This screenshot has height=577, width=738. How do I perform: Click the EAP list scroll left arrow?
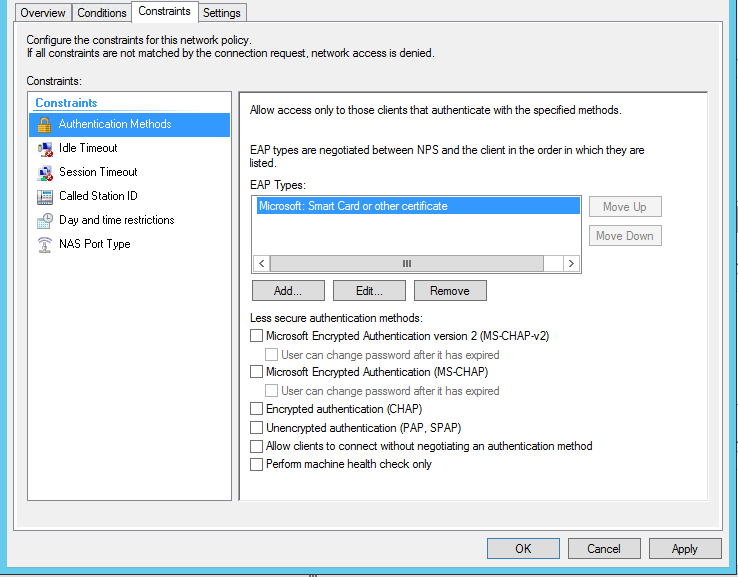point(262,264)
